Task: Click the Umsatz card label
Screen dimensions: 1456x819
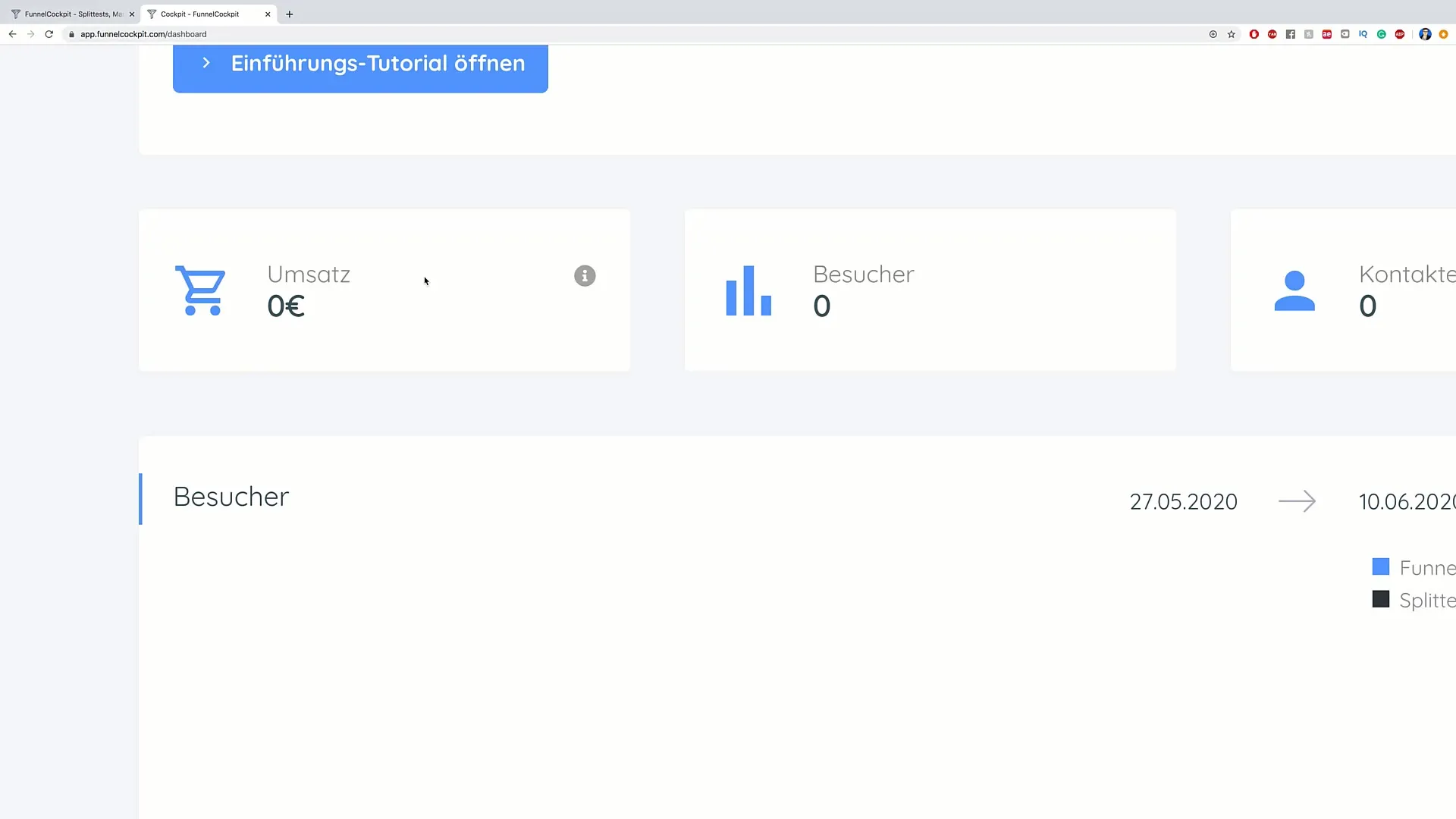Action: pyautogui.click(x=309, y=274)
